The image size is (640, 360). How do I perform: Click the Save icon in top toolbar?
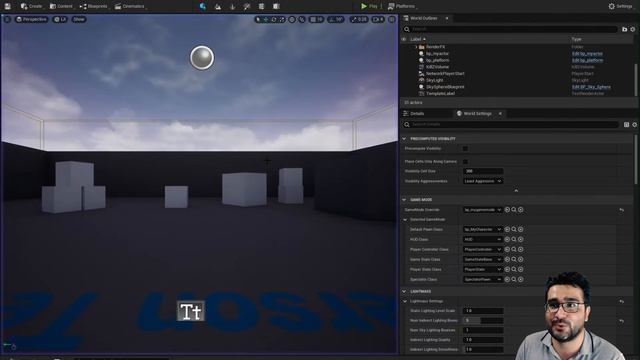click(7, 6)
